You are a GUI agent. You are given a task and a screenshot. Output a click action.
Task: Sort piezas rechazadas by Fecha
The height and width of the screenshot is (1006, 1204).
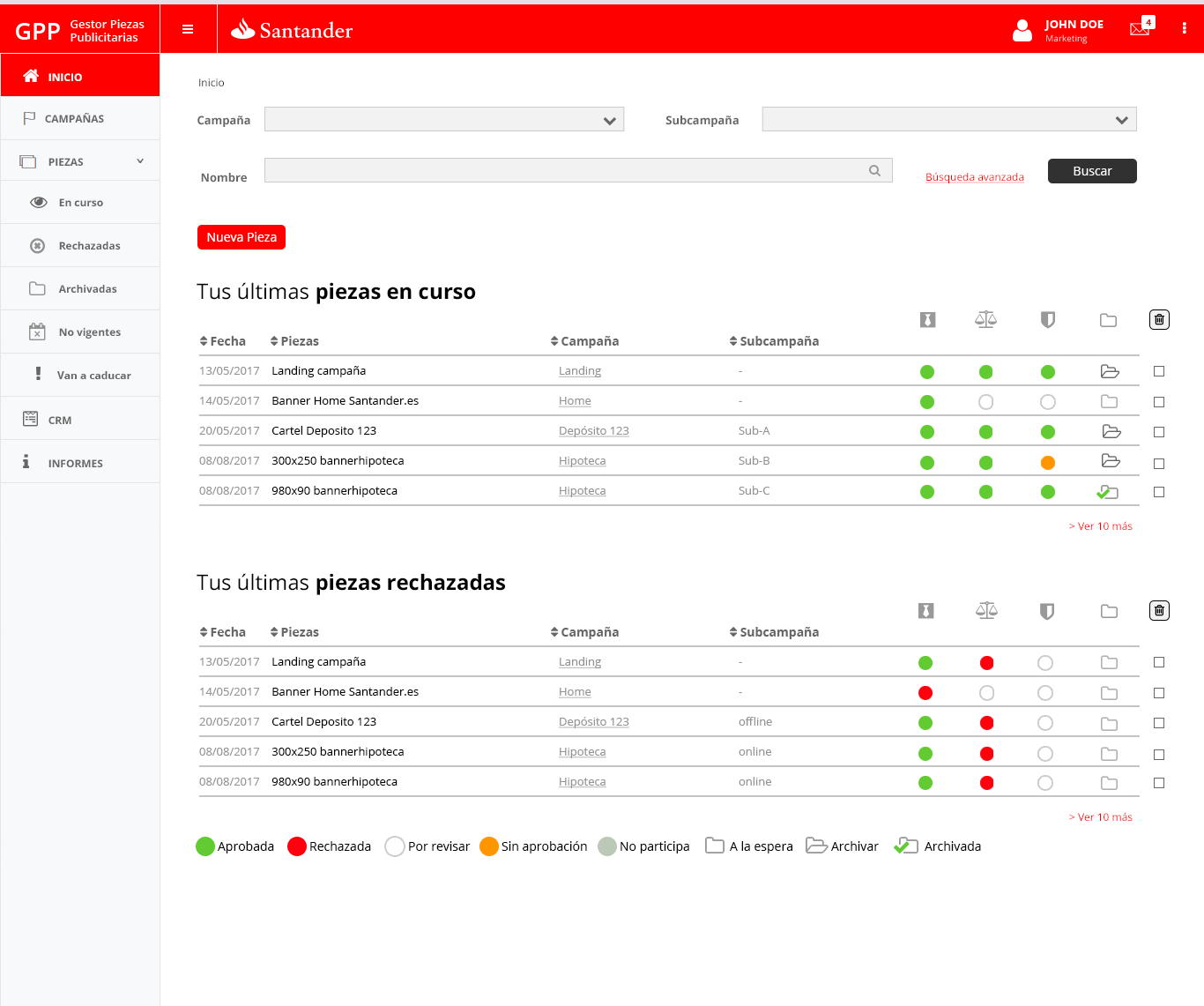(223, 632)
